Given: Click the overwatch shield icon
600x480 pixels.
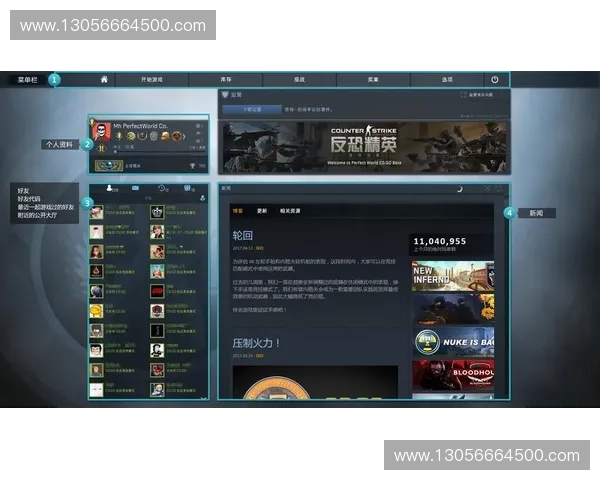Looking at the screenshot, I should pos(225,95).
